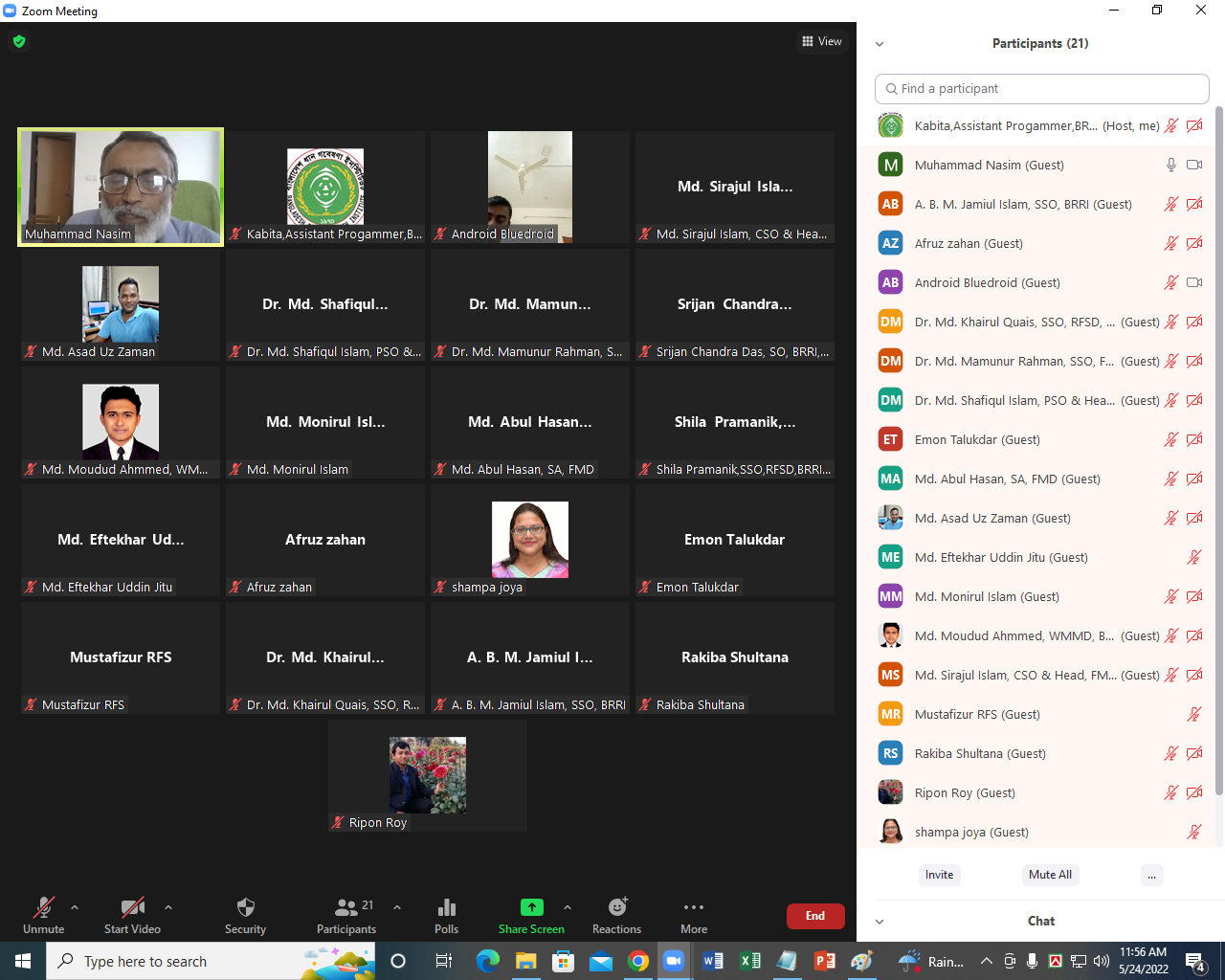Open the Participants icon in toolbar
The height and width of the screenshot is (980, 1225).
click(x=345, y=907)
